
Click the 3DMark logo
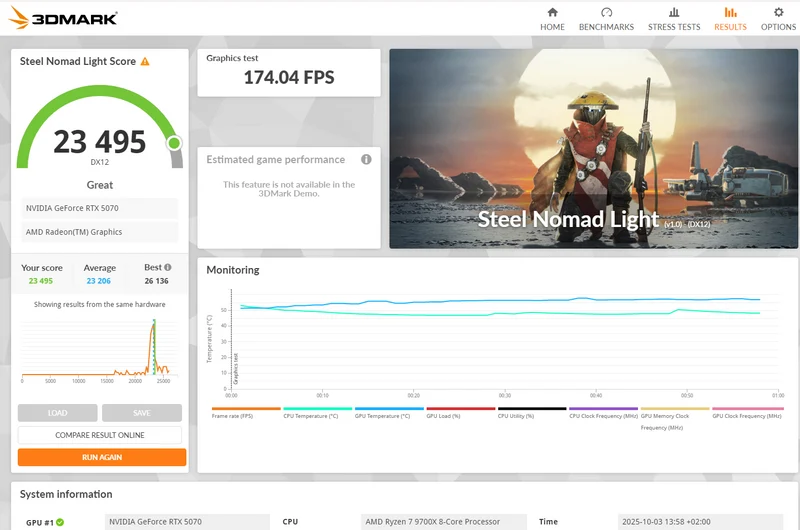[x=63, y=18]
